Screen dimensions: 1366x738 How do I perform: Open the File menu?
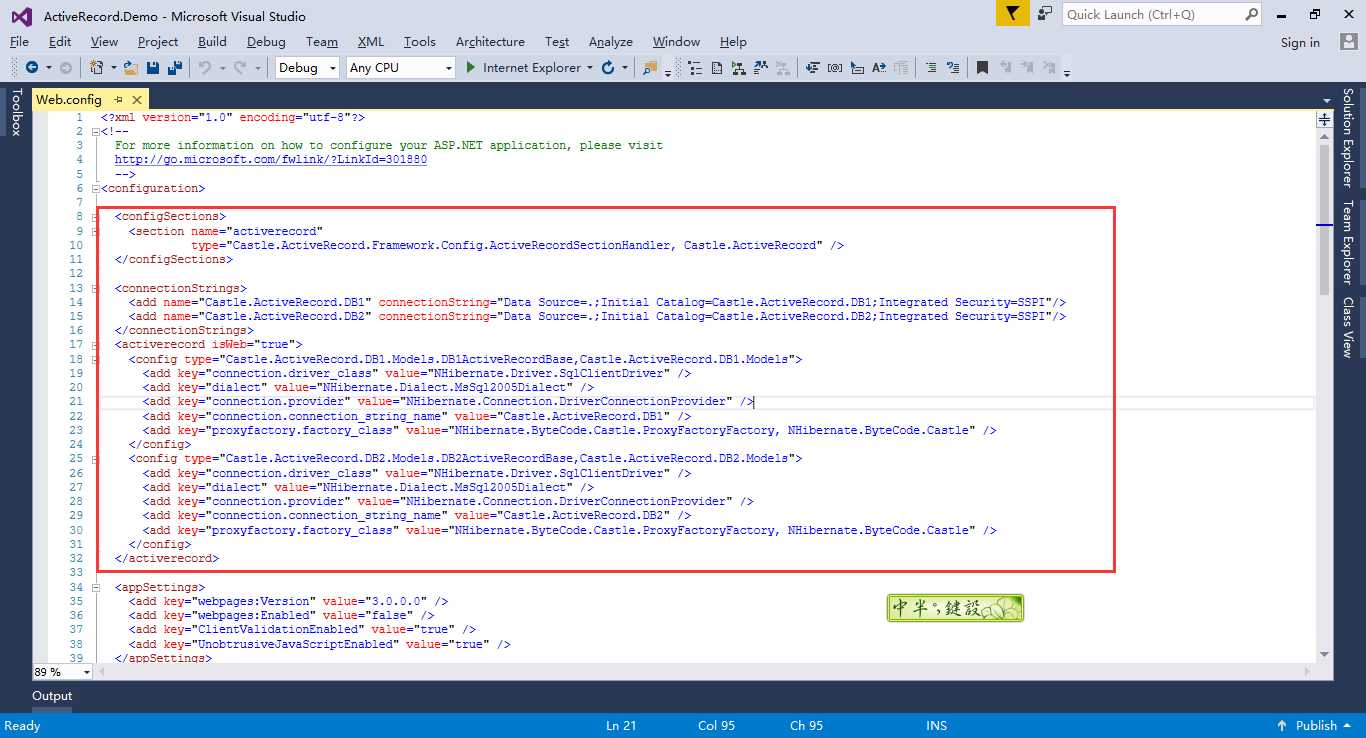click(x=19, y=42)
